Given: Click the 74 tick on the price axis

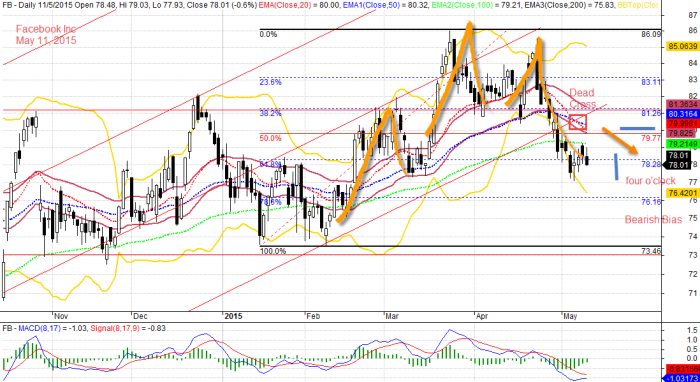Looking at the screenshot, I should (x=693, y=236).
